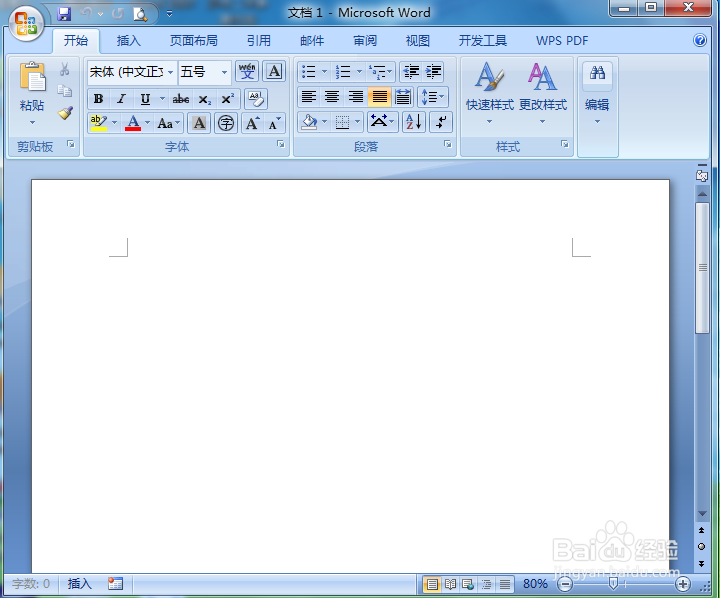This screenshot has height=598, width=720.
Task: Paste clipboard contents with the Paste icon
Action: click(x=32, y=77)
